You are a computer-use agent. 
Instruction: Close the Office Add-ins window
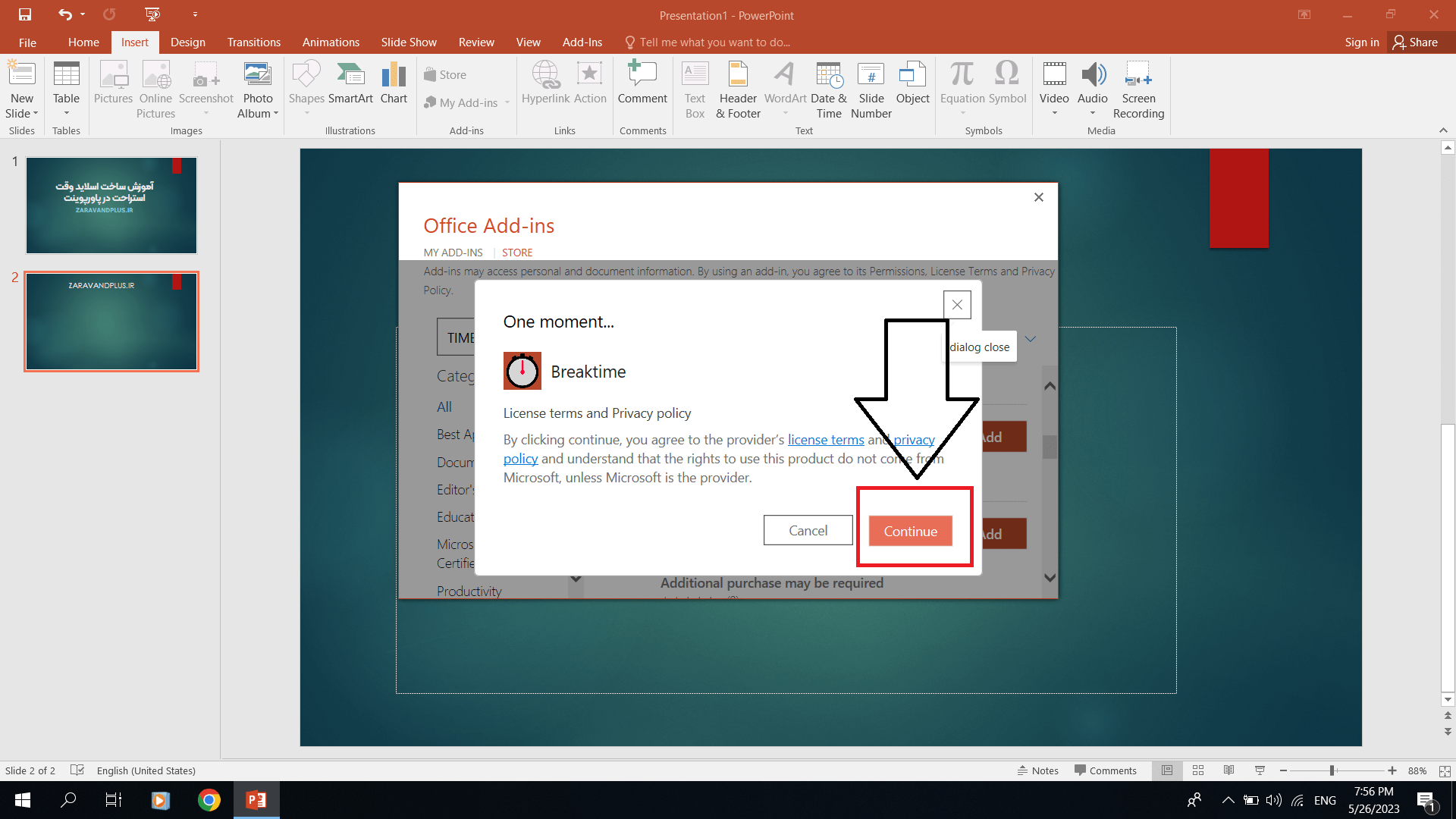pos(1039,197)
